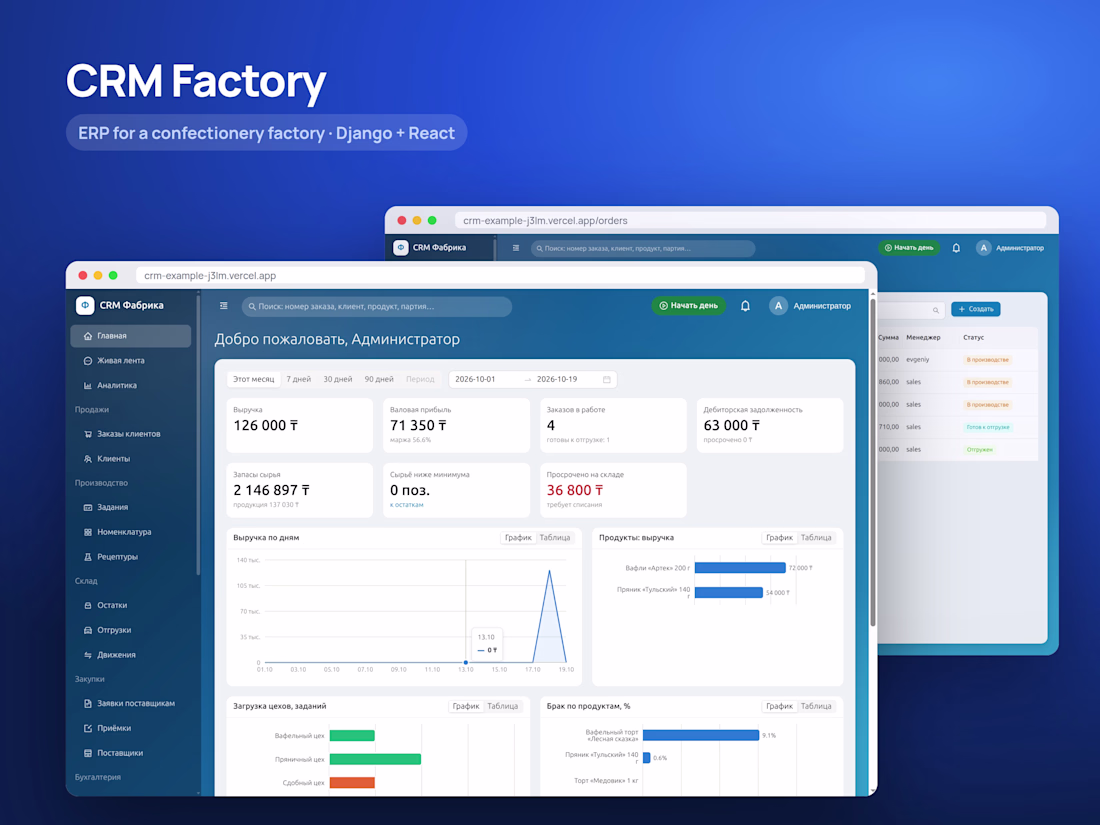Open Главная in the sidebar
This screenshot has width=1100, height=825.
point(130,336)
